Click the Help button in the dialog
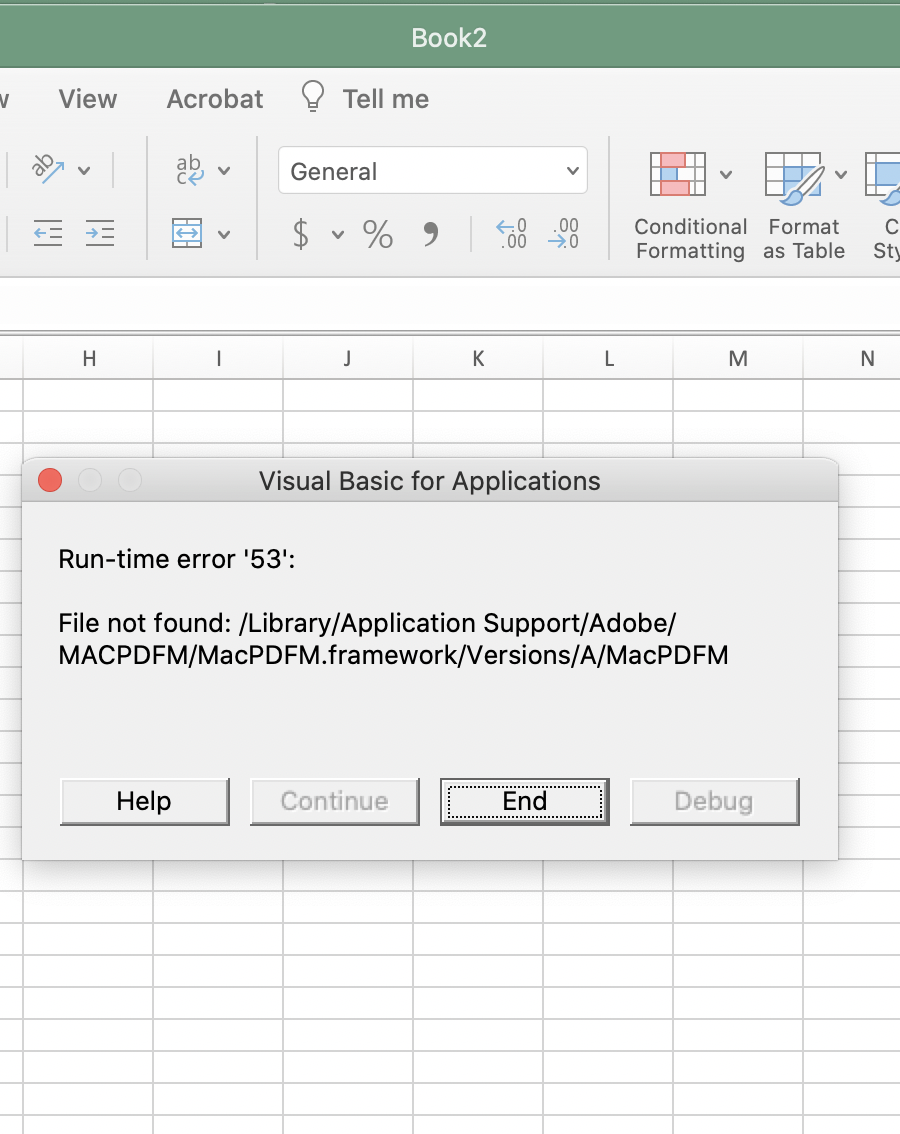The image size is (900, 1134). (145, 801)
